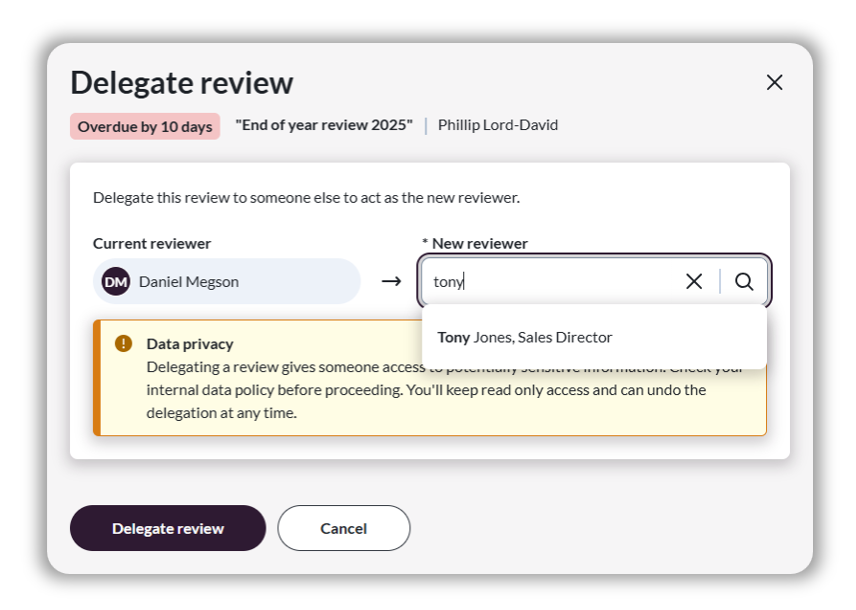Click the "New reviewer" field label
The height and width of the screenshot is (610, 856).
(479, 244)
